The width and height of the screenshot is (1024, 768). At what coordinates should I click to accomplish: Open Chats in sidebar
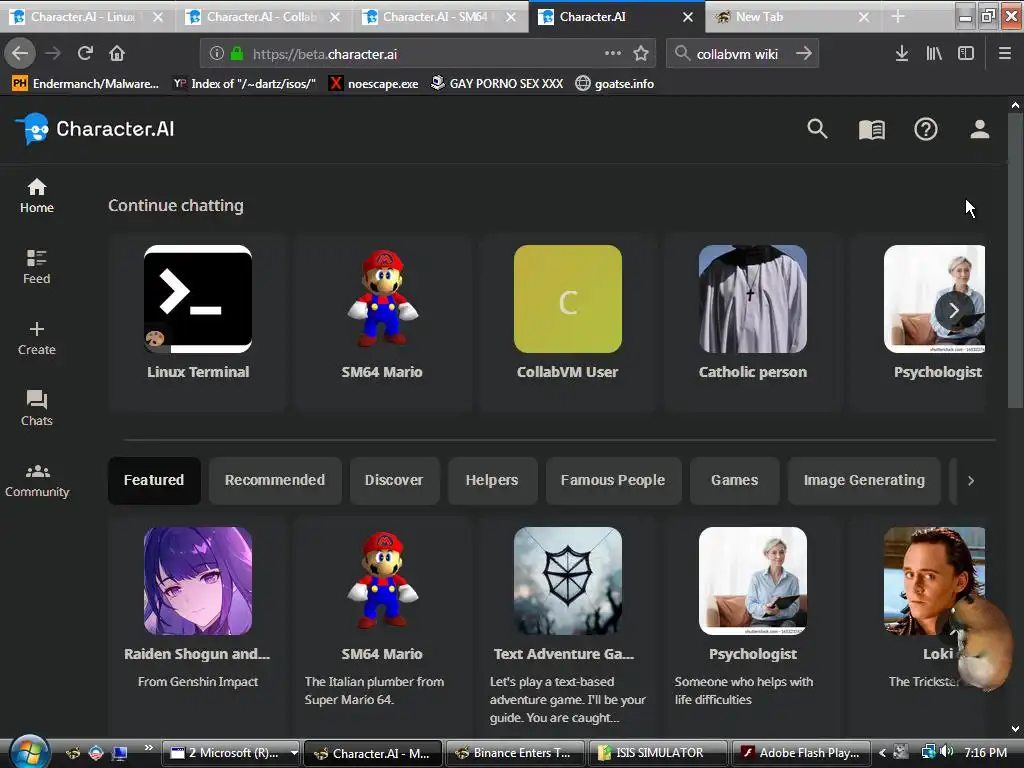37,408
